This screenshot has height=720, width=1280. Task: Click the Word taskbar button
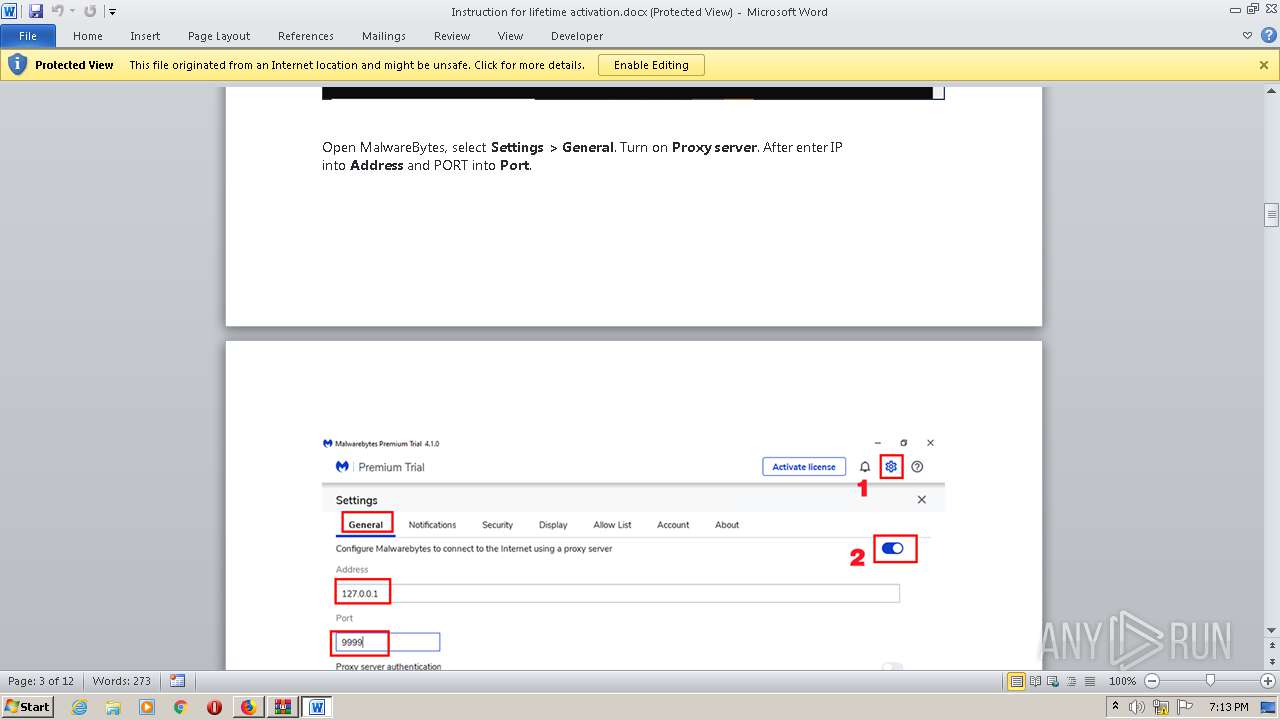coord(317,707)
